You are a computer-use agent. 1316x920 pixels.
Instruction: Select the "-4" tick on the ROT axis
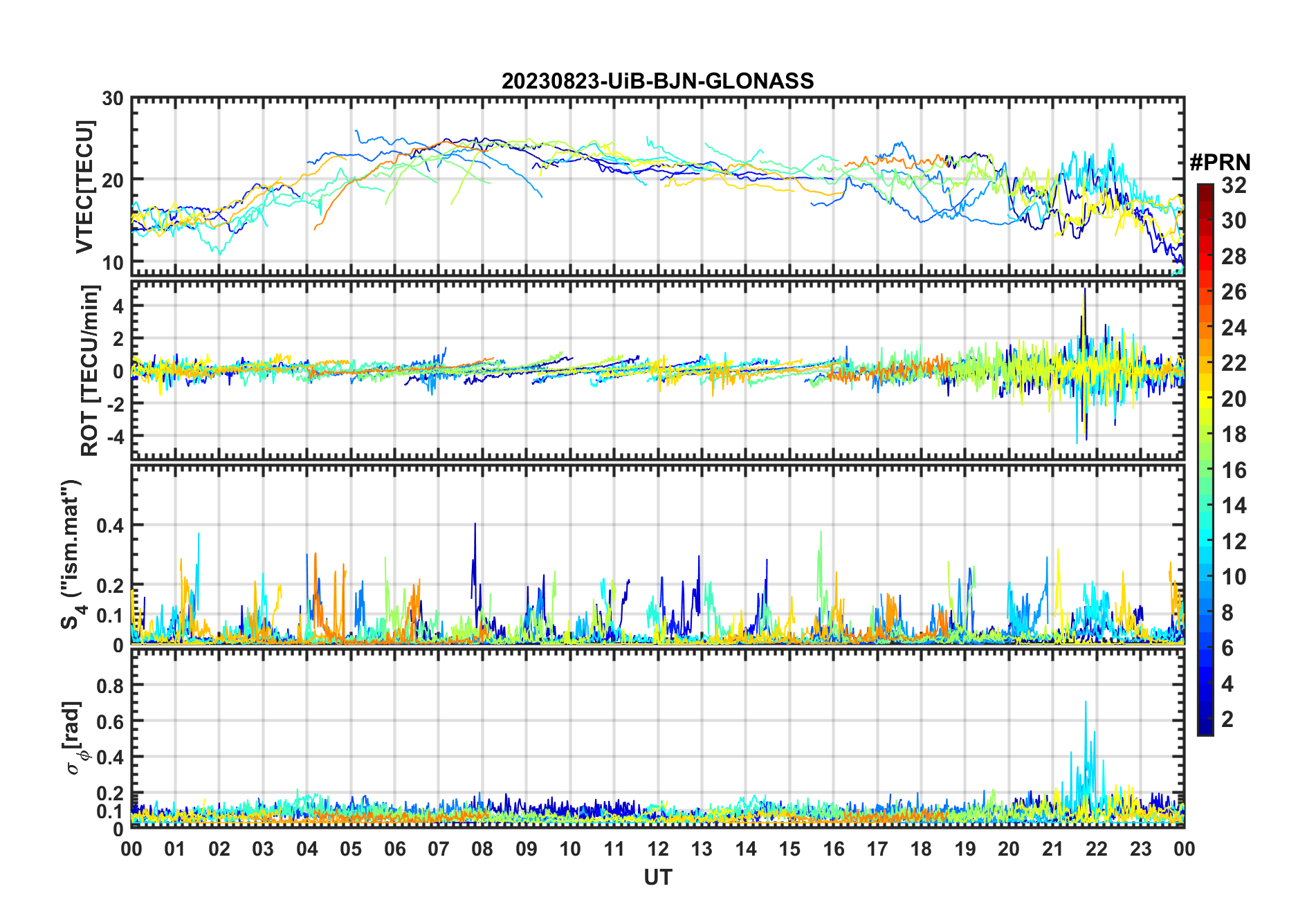point(115,436)
